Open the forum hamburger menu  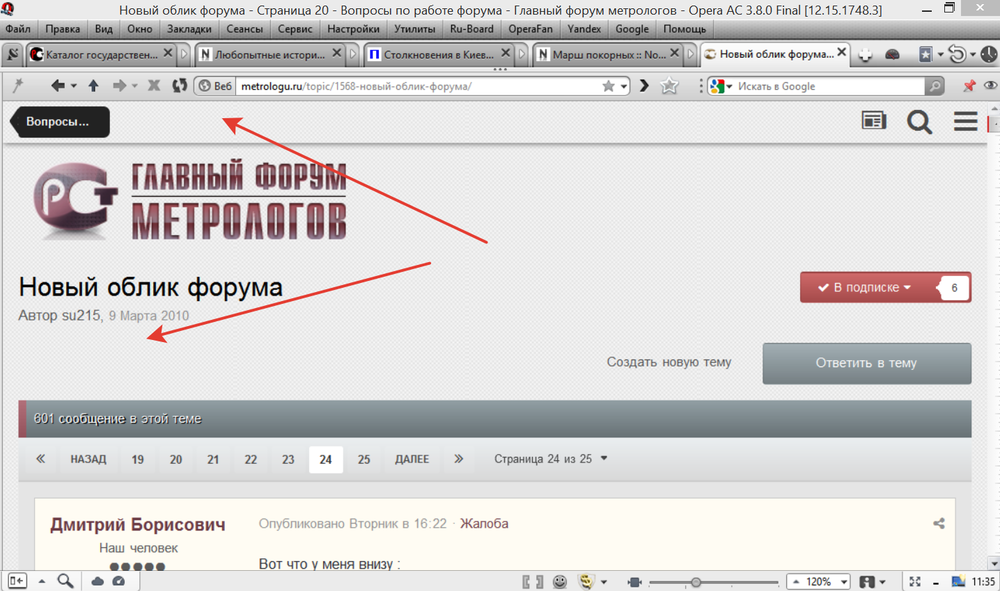[965, 121]
